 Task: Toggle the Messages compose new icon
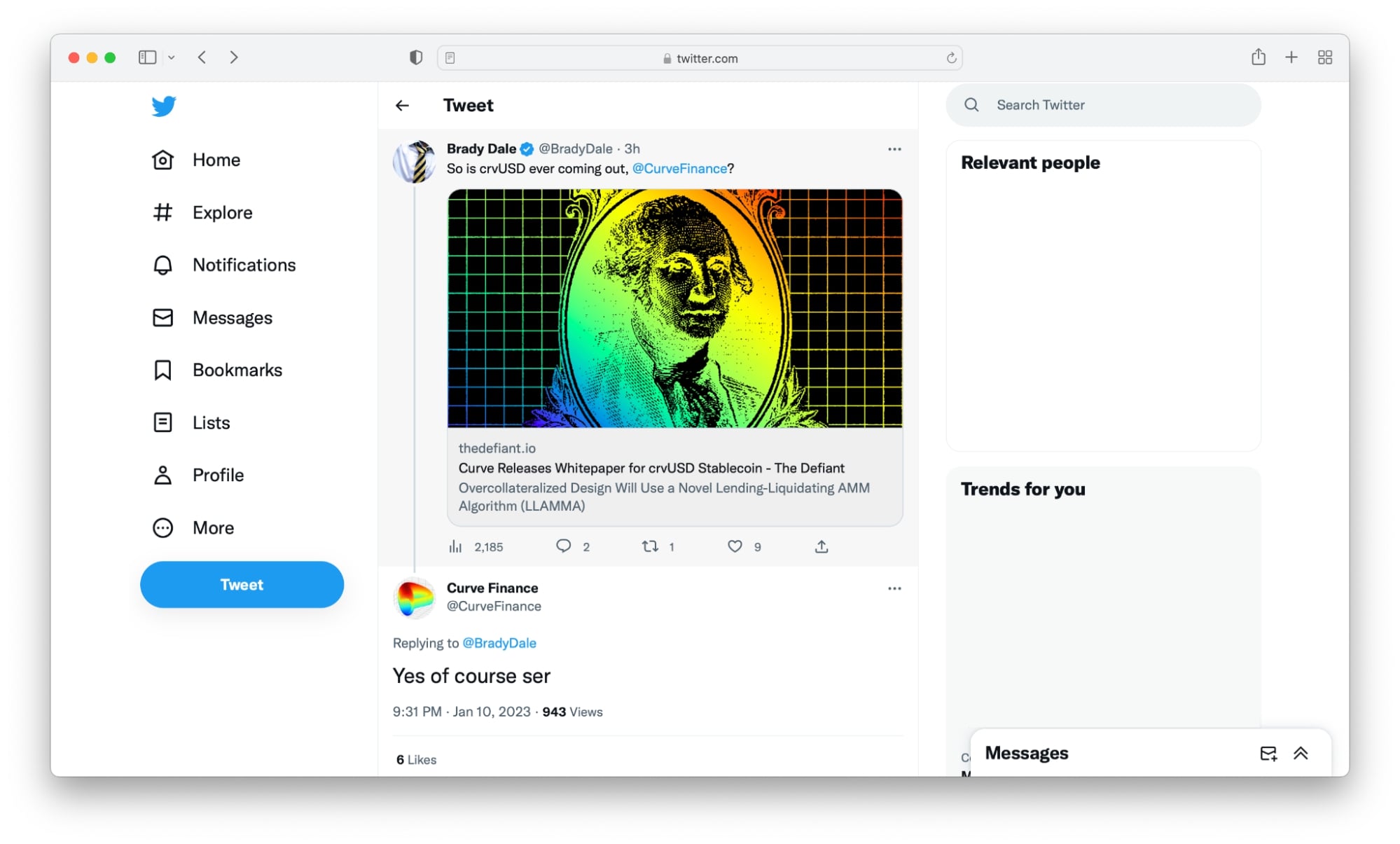pos(1268,752)
